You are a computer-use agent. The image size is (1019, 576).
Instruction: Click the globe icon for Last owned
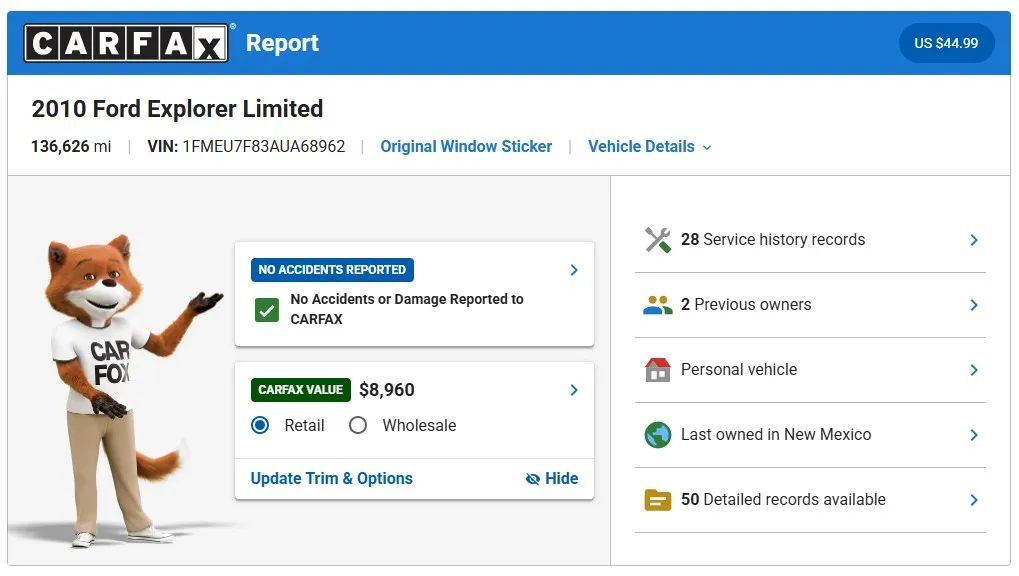[657, 435]
